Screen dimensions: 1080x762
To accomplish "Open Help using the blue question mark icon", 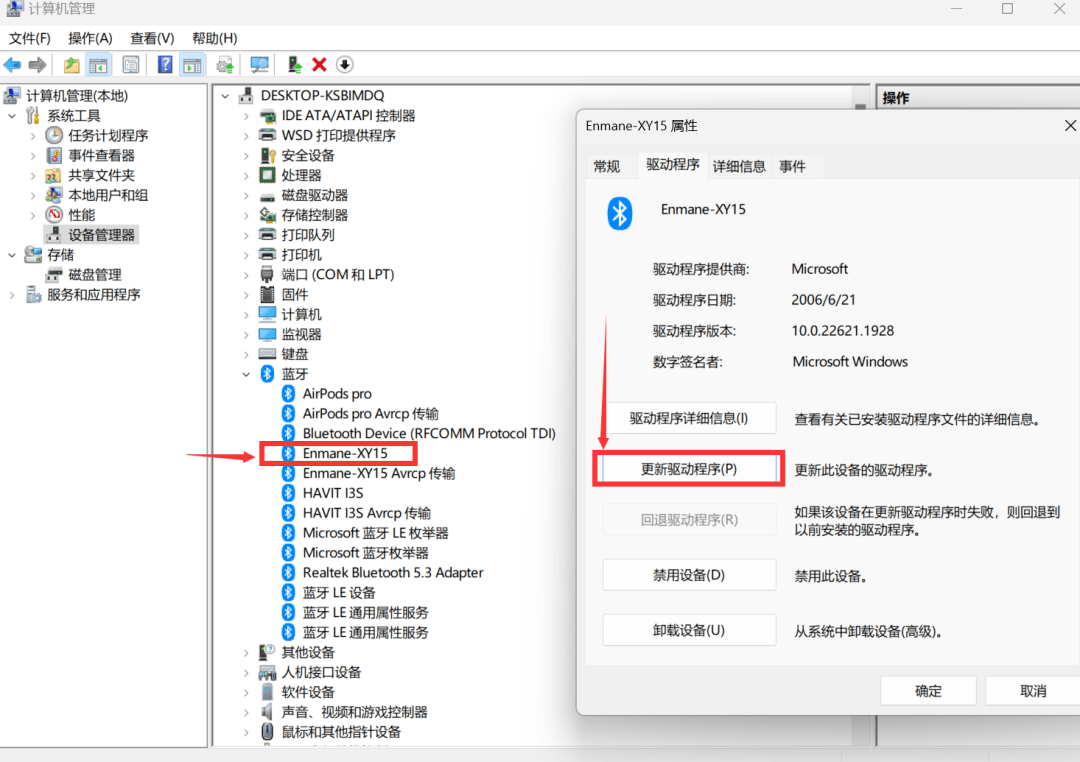I will (164, 64).
